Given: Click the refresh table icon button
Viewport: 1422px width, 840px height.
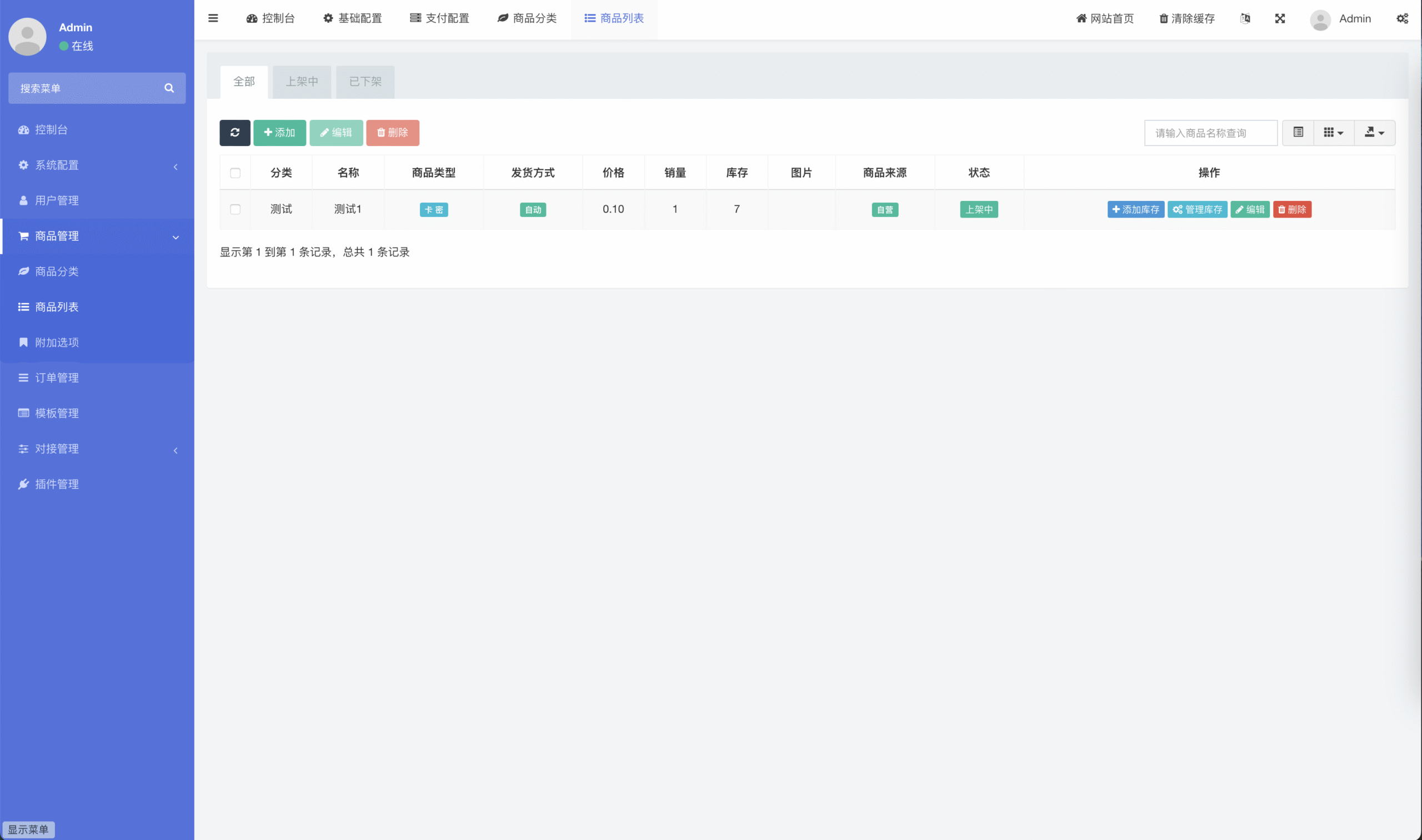Looking at the screenshot, I should [x=234, y=133].
